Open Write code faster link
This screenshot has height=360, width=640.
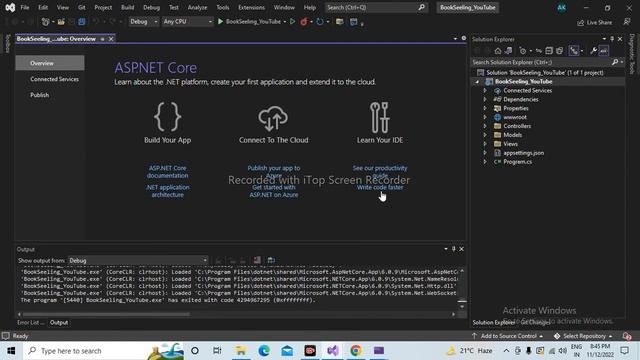point(380,187)
